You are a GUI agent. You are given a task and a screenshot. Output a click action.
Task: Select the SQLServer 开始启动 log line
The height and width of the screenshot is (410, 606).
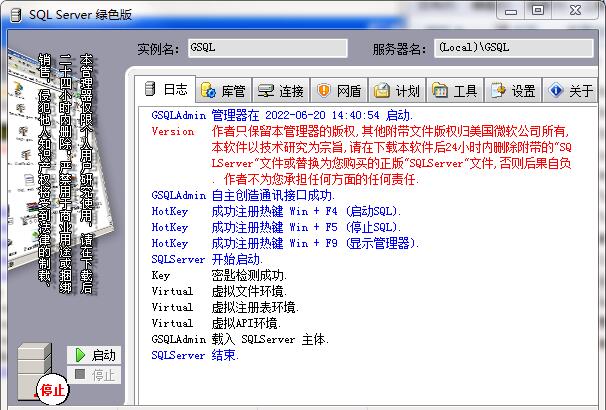[207, 259]
